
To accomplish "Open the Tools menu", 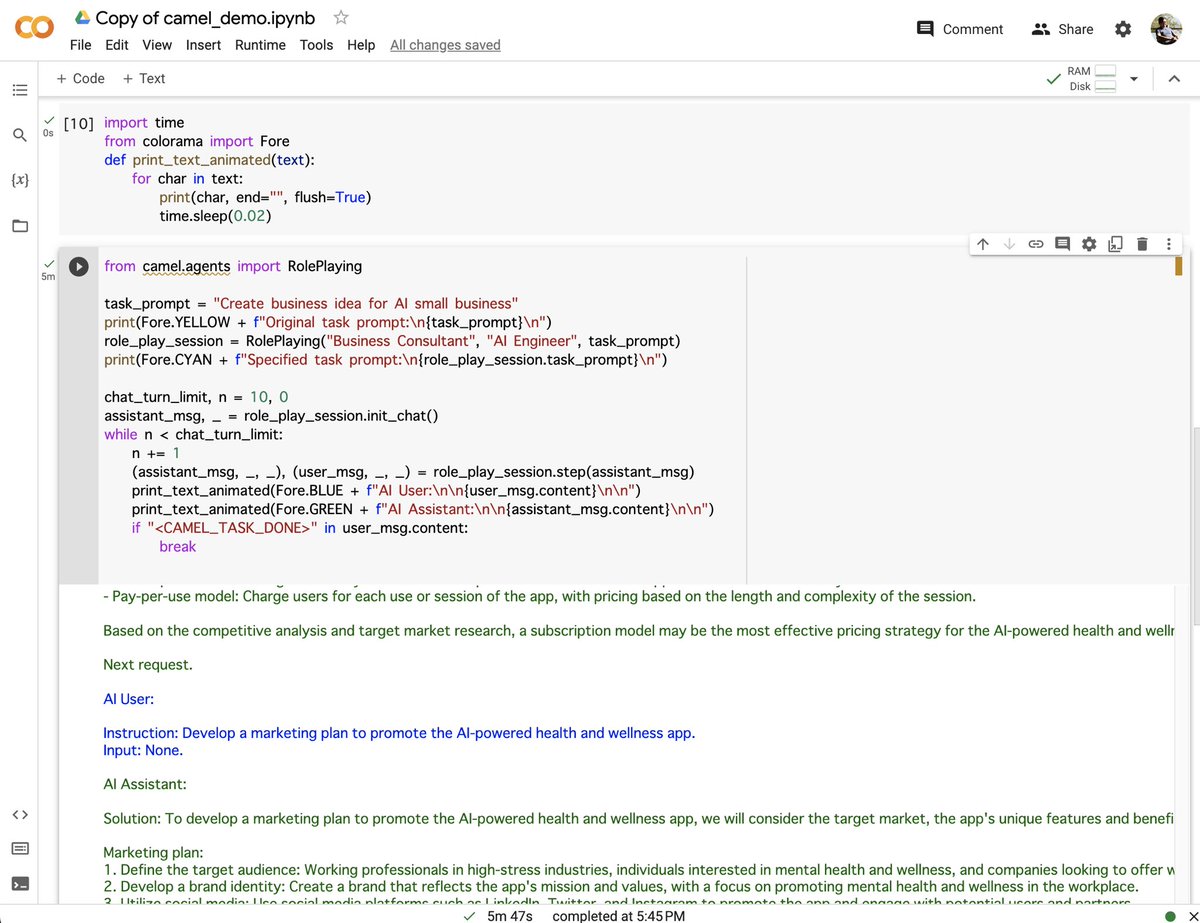I will [316, 45].
